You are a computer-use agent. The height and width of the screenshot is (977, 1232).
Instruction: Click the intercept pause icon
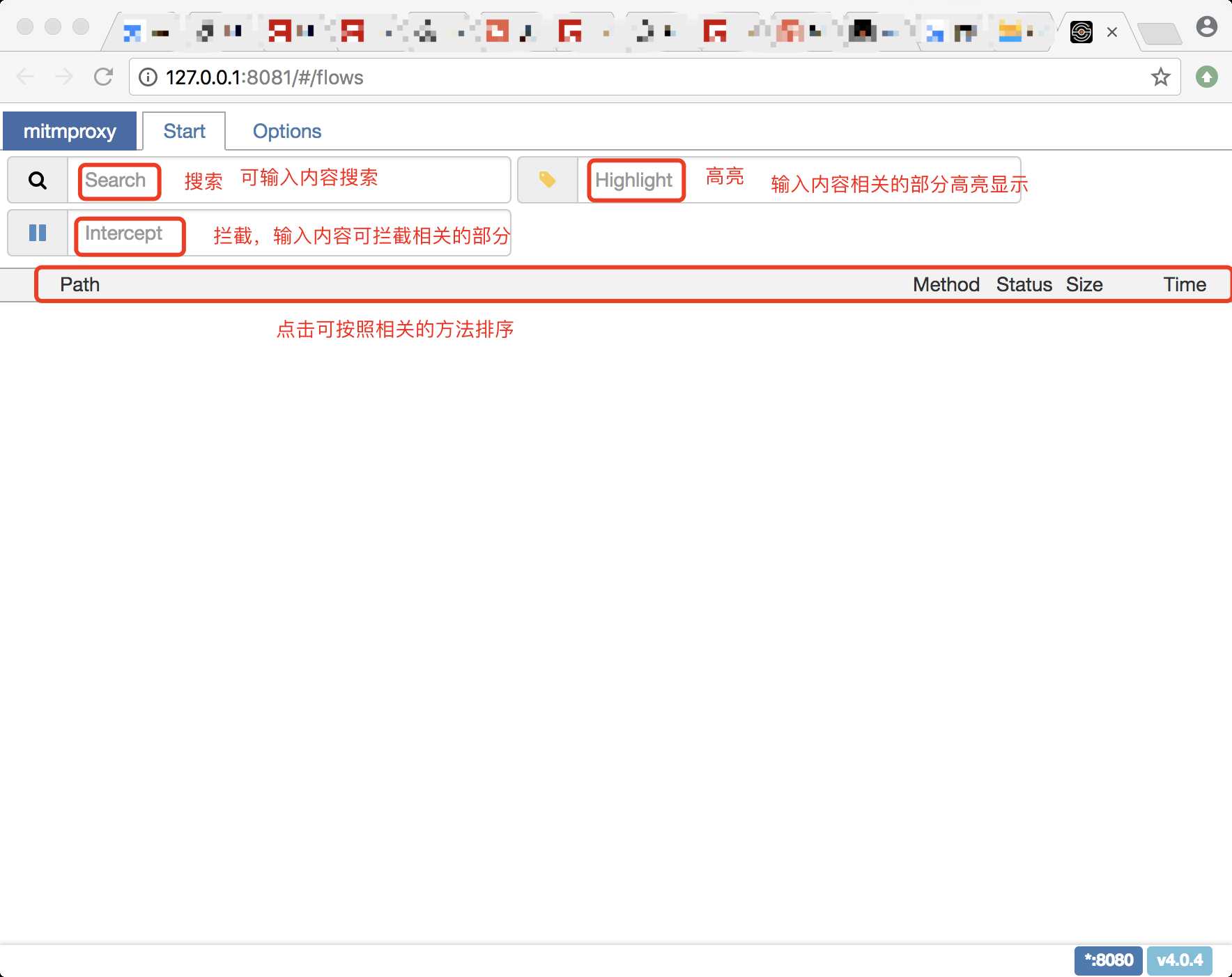38,233
